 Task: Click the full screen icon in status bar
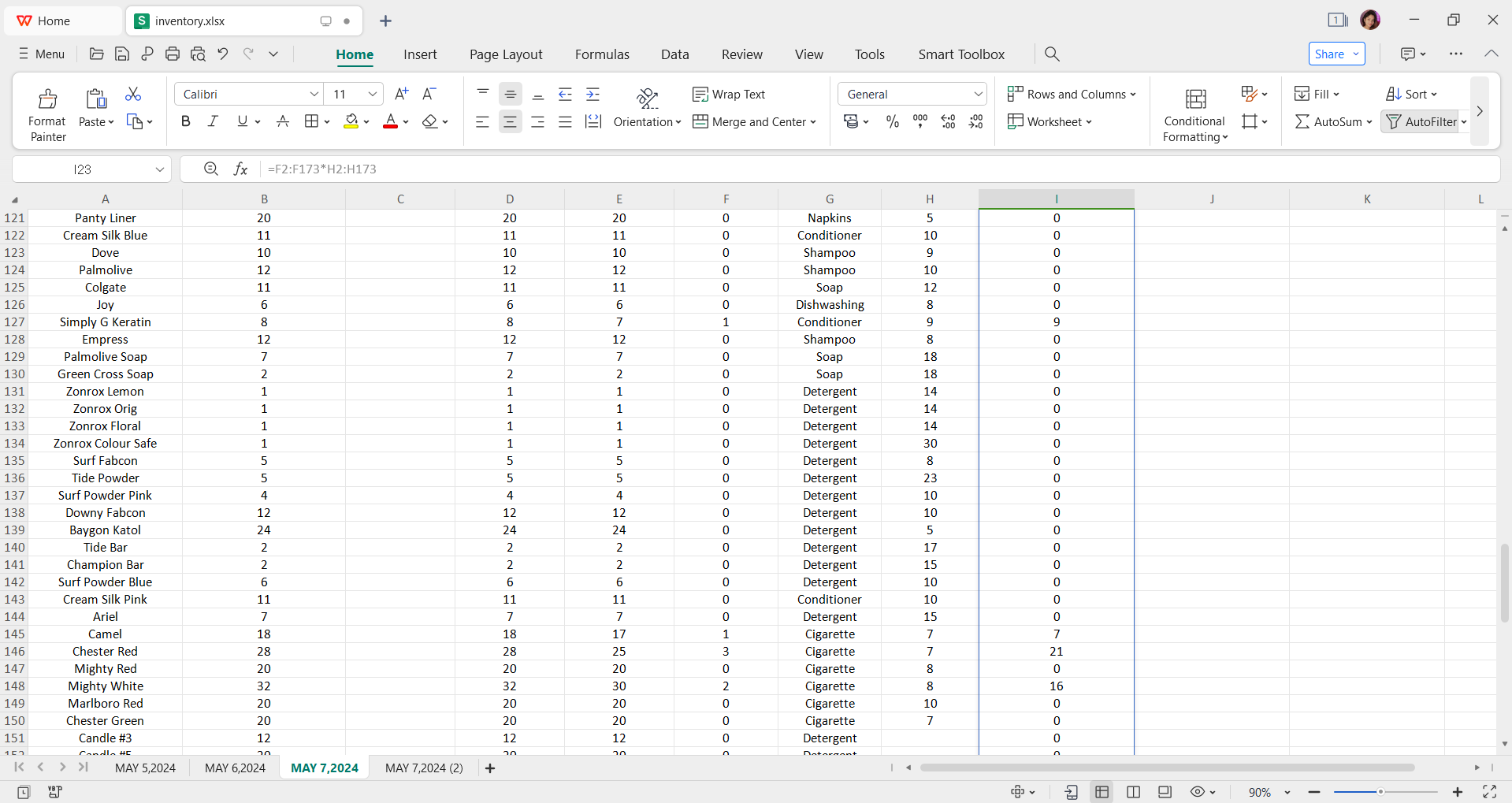click(1489, 791)
